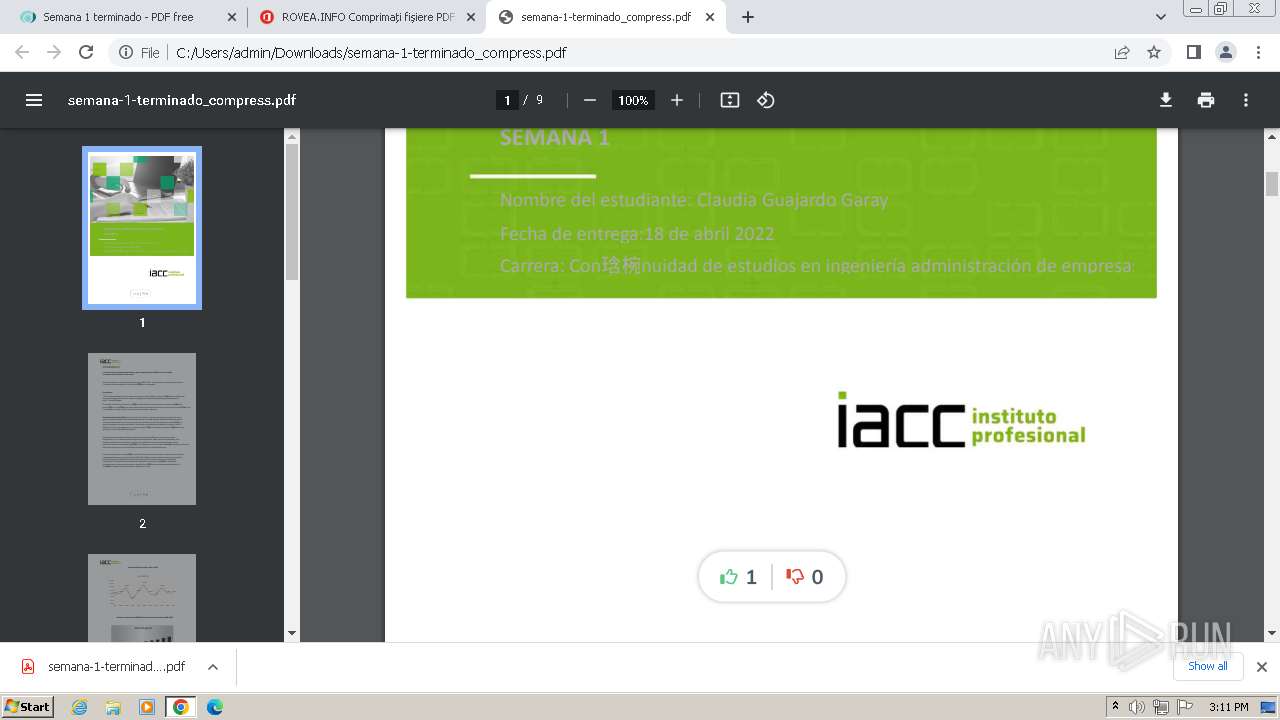Go back in browser history
The width and height of the screenshot is (1280, 720).
click(22, 52)
